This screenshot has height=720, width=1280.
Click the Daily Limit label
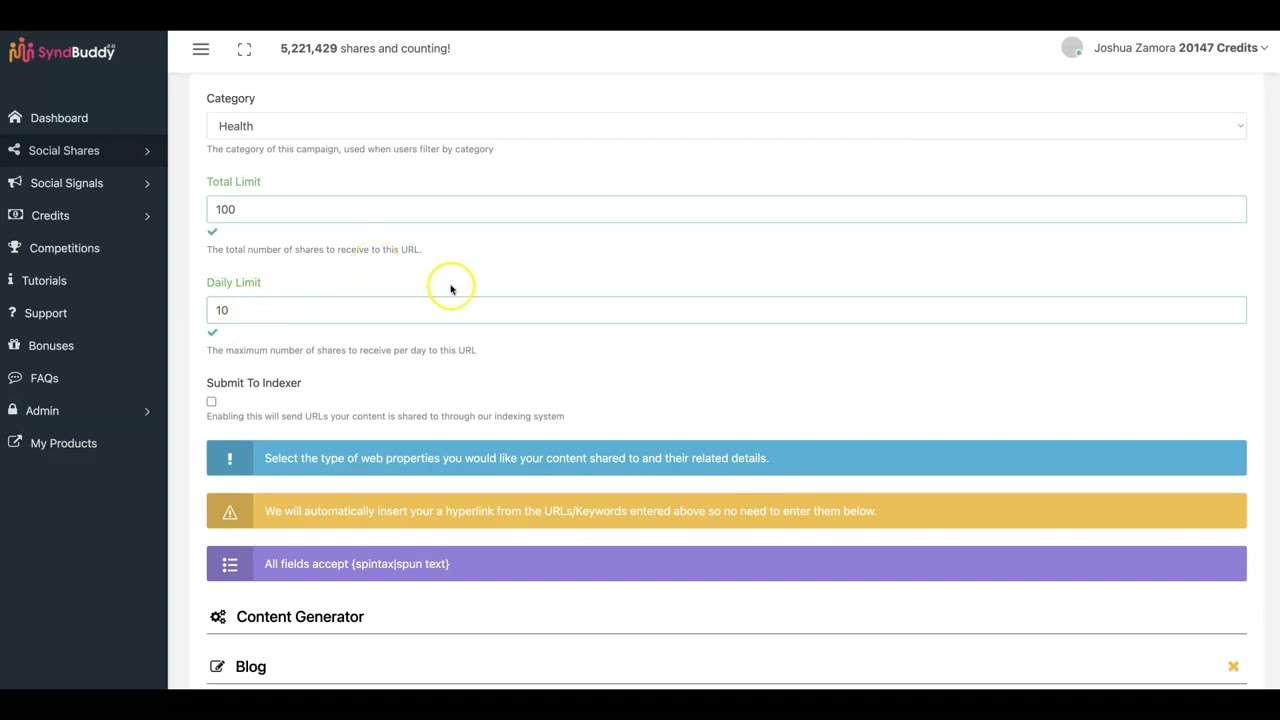[x=233, y=283]
